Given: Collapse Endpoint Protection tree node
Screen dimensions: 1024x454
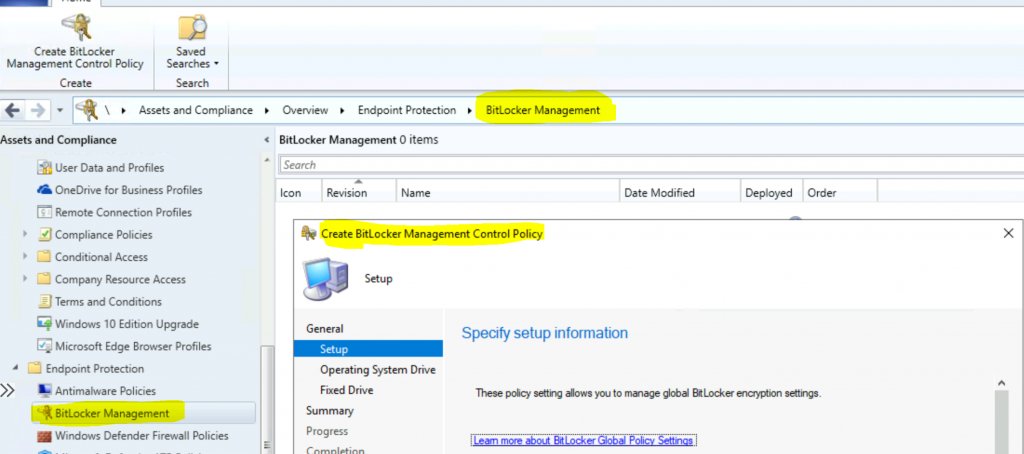Looking at the screenshot, I should pos(15,368).
